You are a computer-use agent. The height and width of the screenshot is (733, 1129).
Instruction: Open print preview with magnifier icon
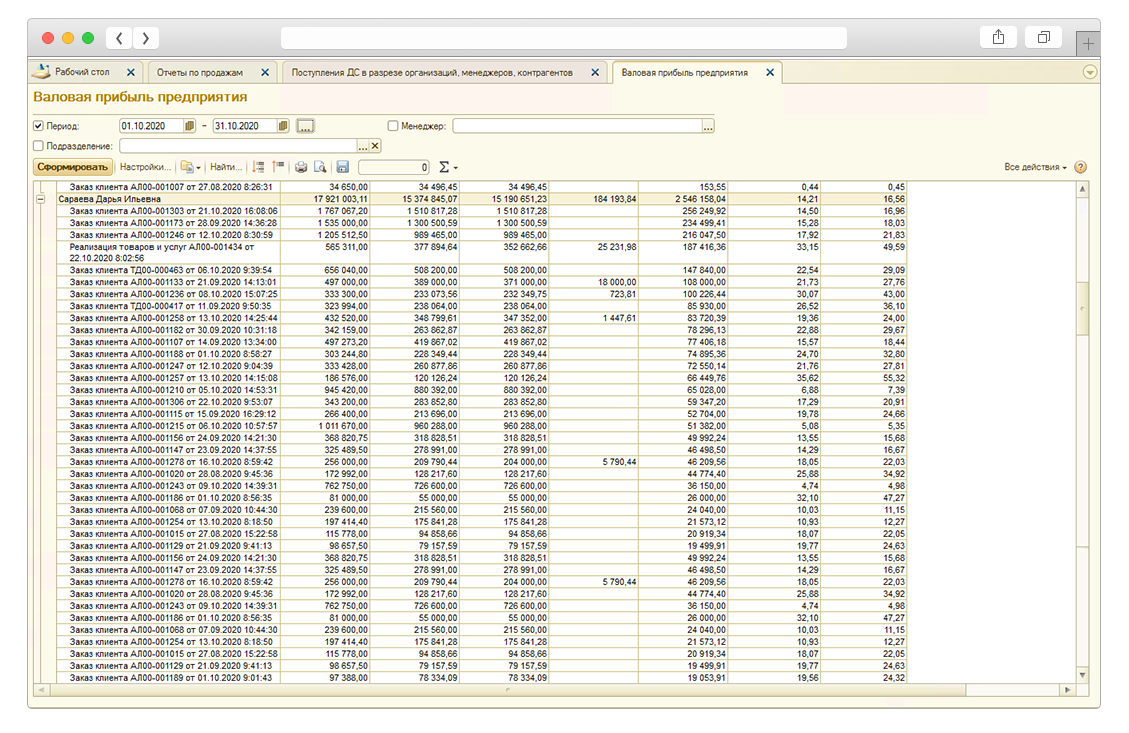click(320, 167)
